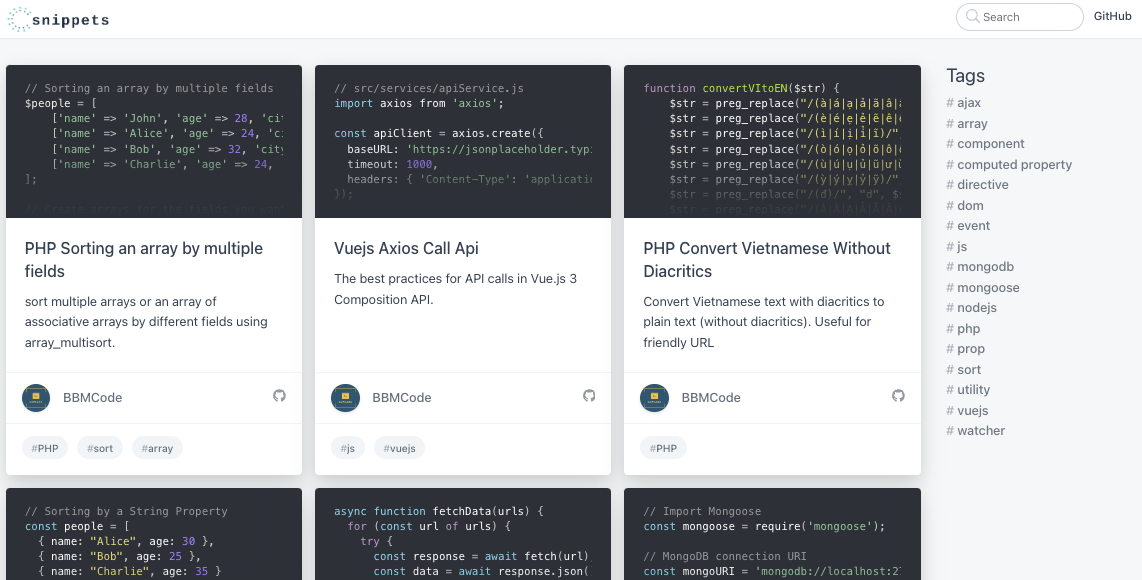Screen dimensions: 1142x580
Task: Select the #PHP tag pill on Sorting card
Action: (45, 447)
